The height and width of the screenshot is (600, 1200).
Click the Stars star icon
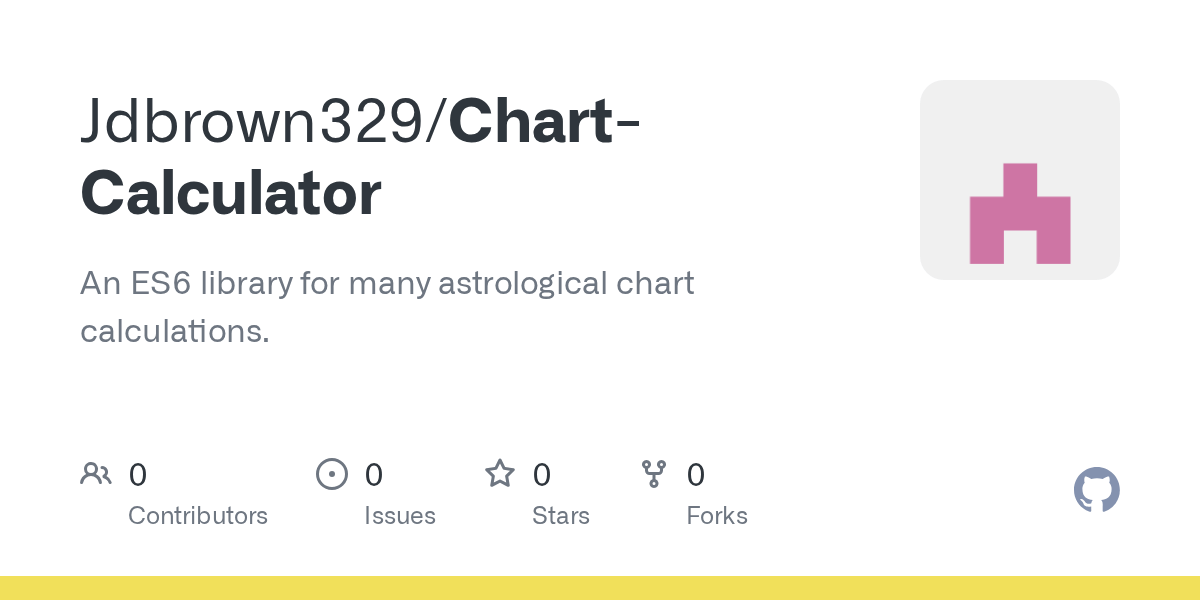point(500,474)
